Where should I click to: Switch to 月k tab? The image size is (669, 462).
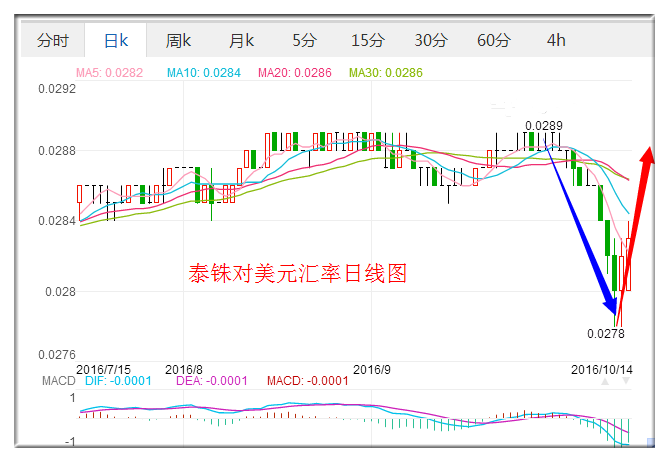click(x=241, y=41)
